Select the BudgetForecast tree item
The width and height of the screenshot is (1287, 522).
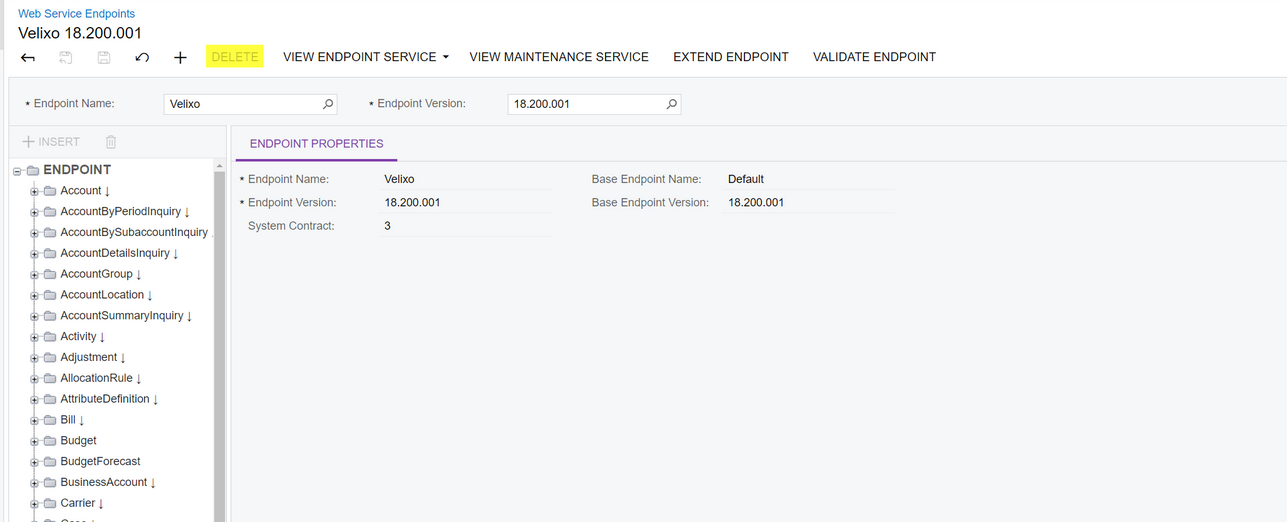click(x=100, y=462)
